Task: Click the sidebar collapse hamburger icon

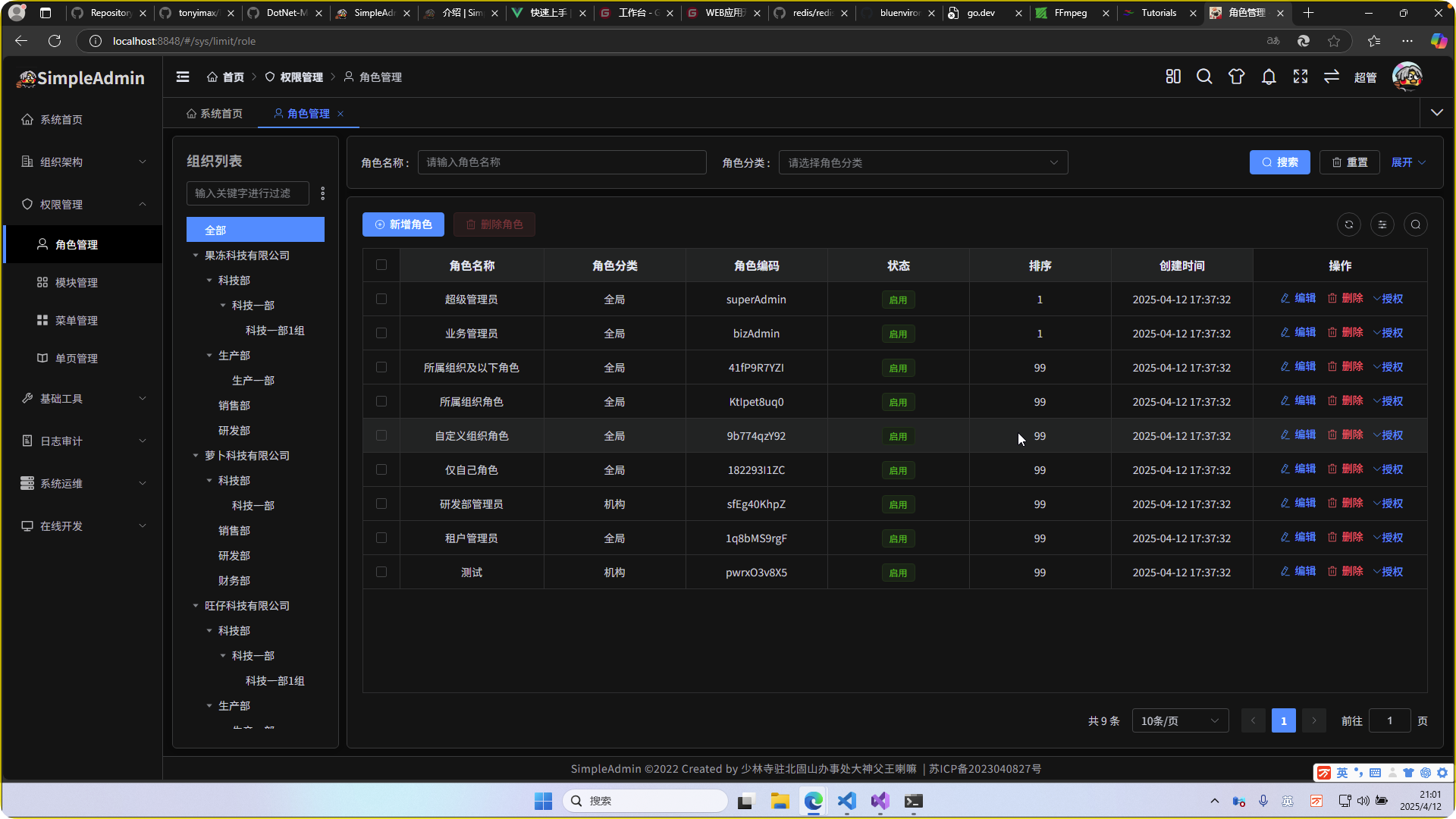Action: 183,77
